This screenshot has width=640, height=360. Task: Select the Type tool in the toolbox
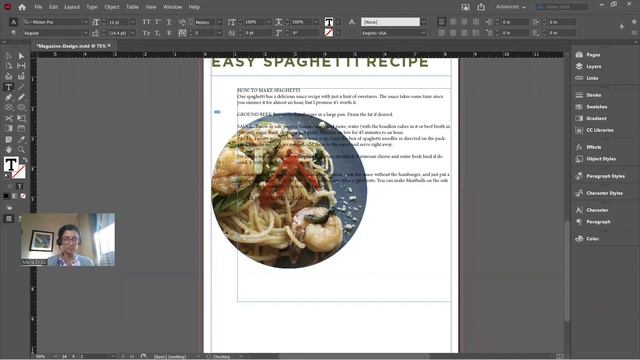(x=9, y=87)
